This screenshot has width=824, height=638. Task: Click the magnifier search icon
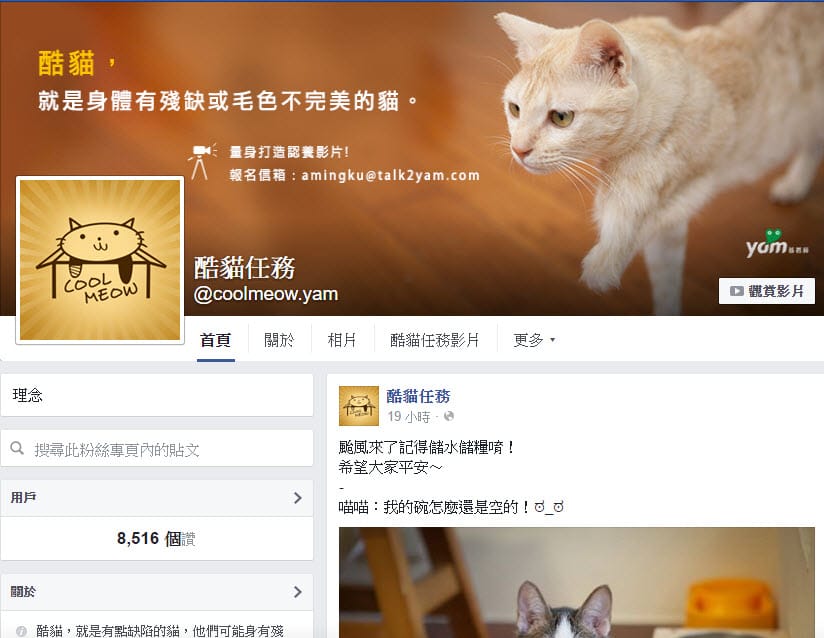[x=17, y=448]
